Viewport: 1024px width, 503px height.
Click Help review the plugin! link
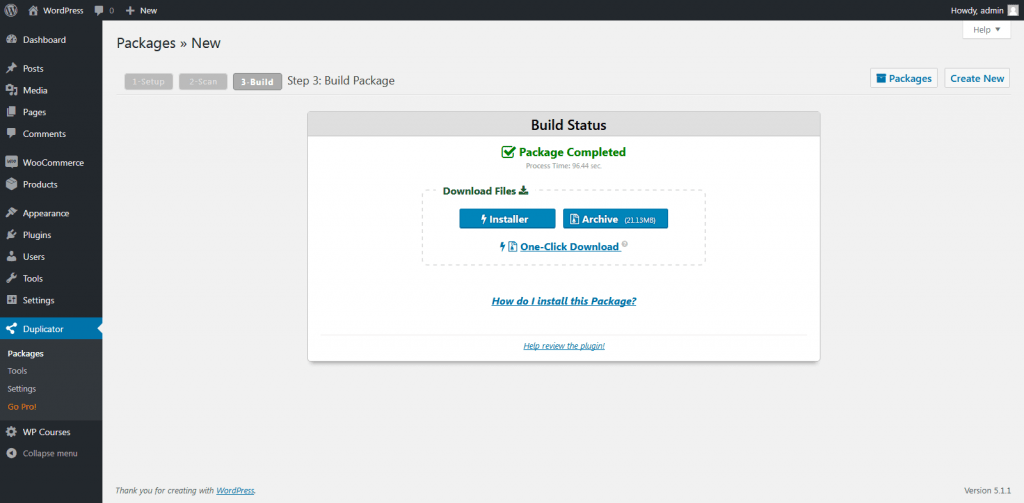pos(564,346)
